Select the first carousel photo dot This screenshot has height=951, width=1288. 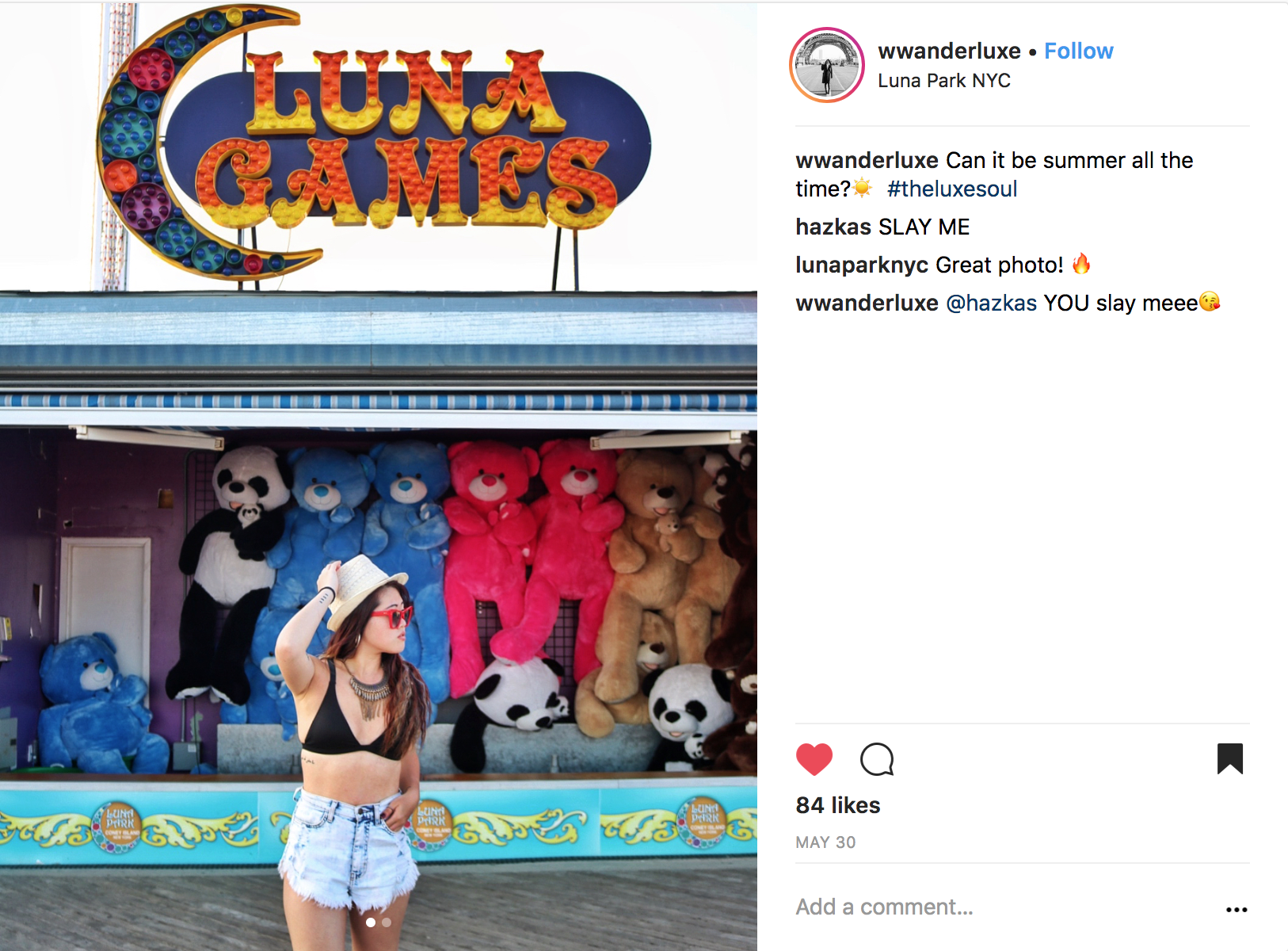(x=370, y=922)
